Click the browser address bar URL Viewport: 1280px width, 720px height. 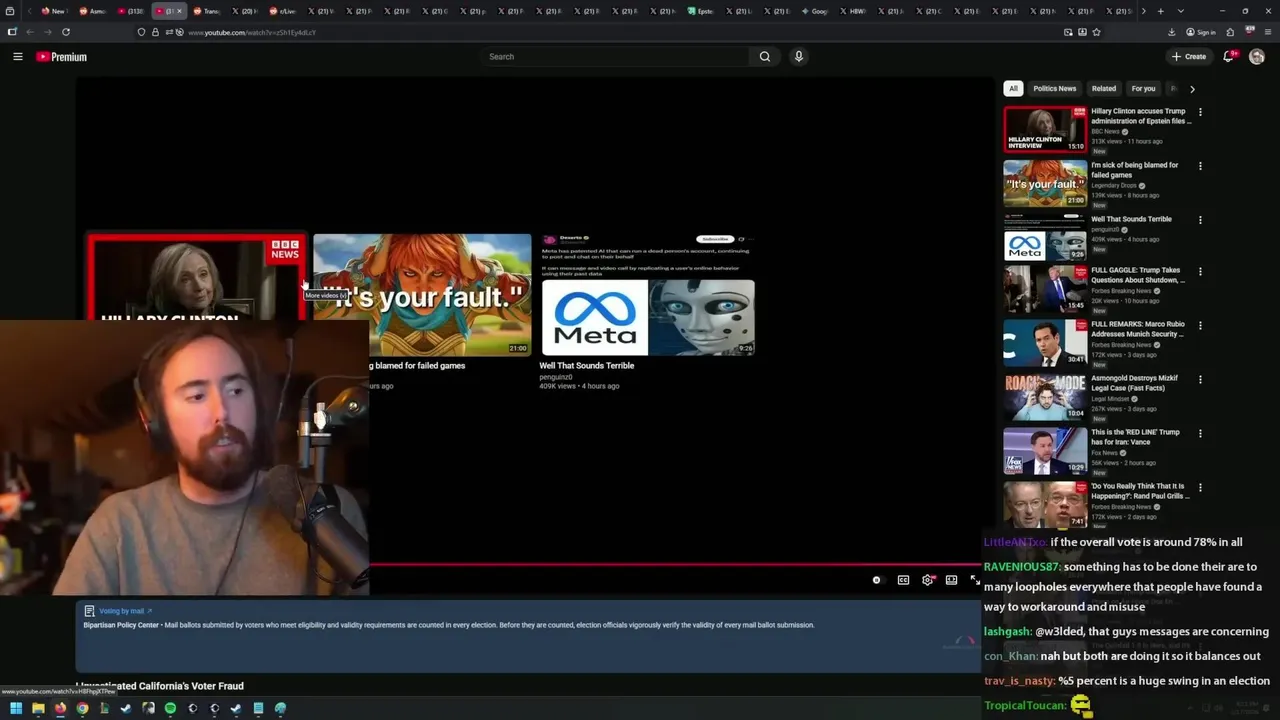tap(252, 32)
